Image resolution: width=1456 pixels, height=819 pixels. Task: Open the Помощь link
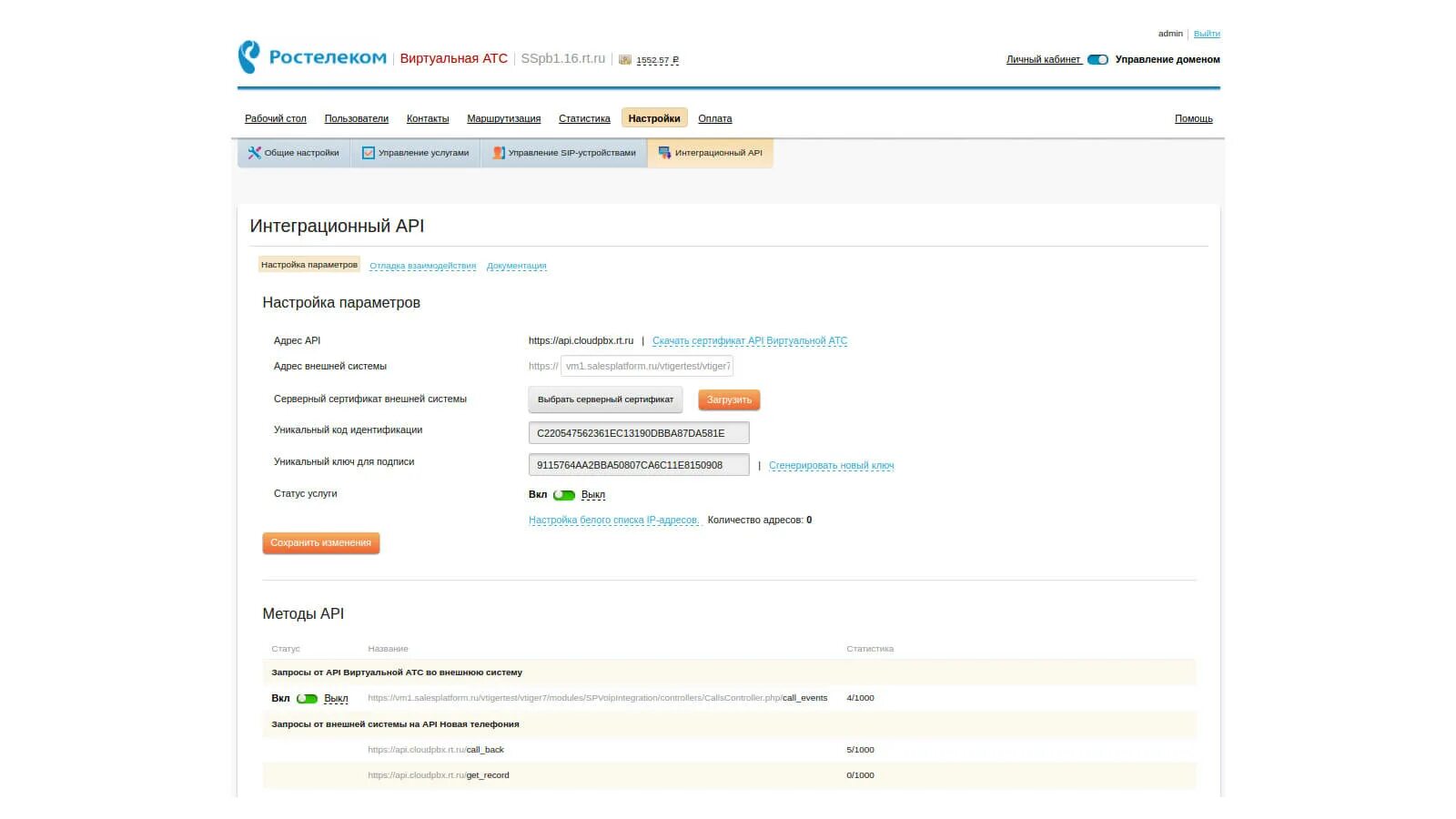pyautogui.click(x=1194, y=119)
